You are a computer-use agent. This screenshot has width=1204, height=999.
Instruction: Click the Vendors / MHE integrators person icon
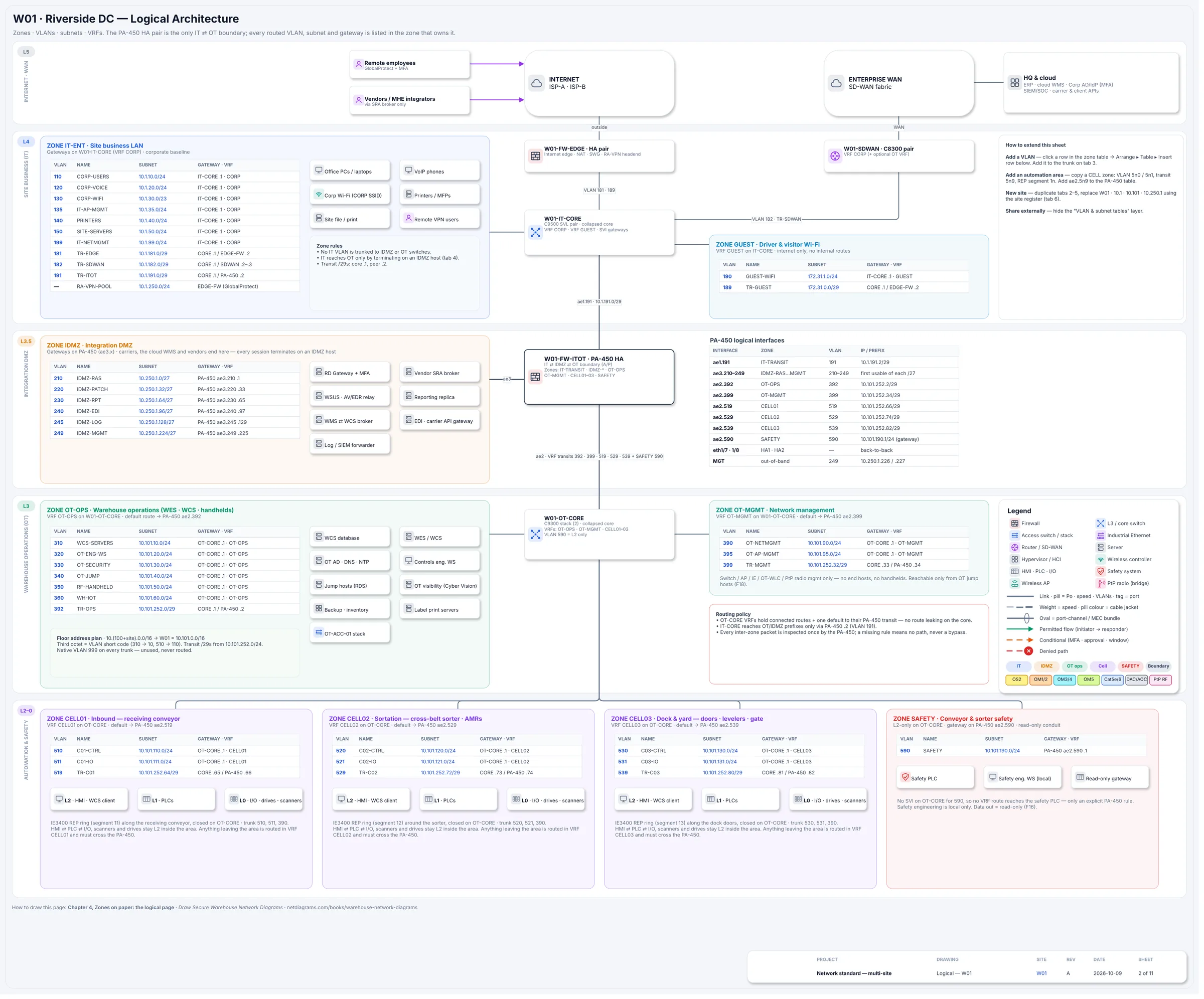point(358,100)
